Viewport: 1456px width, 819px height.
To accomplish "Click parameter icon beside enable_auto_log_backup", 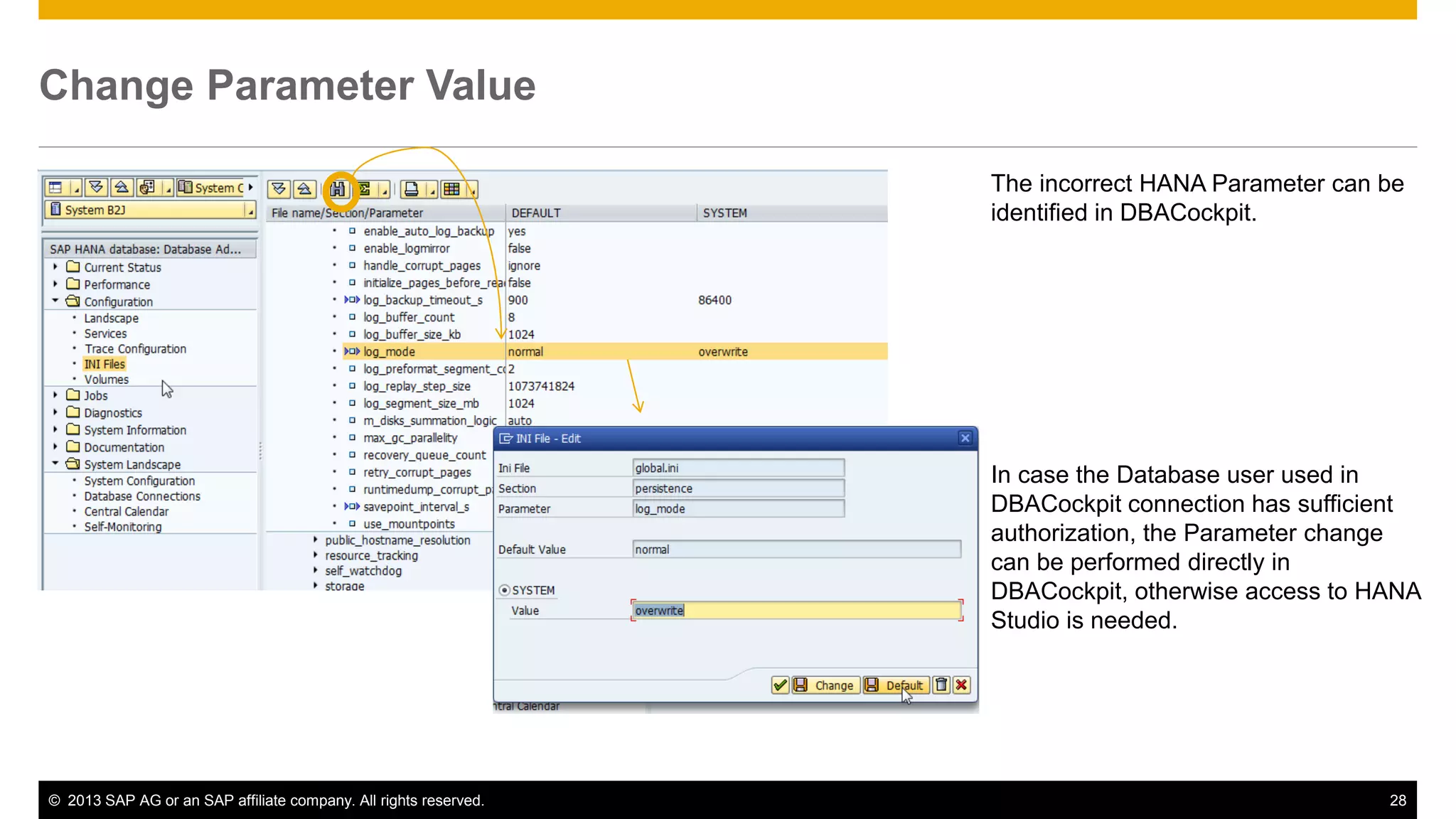I will point(352,231).
